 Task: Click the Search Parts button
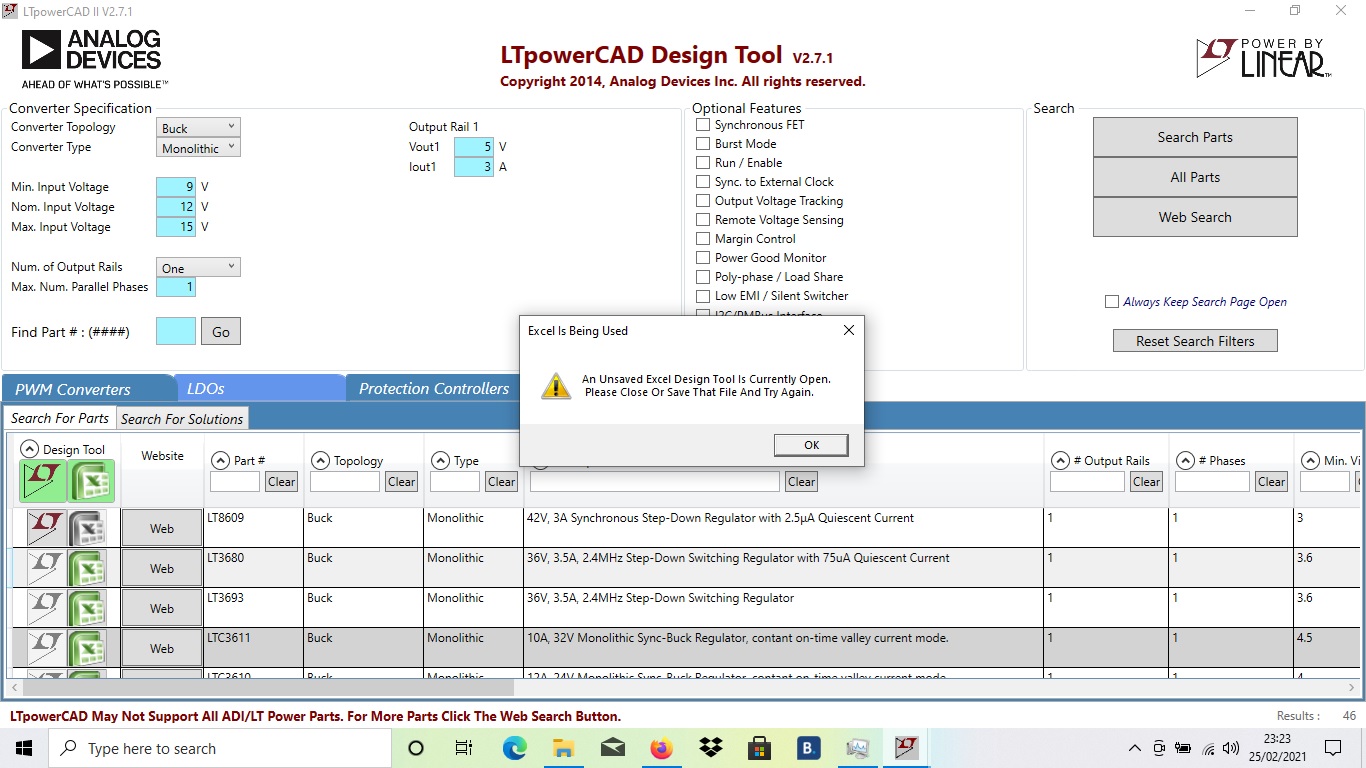[1195, 137]
